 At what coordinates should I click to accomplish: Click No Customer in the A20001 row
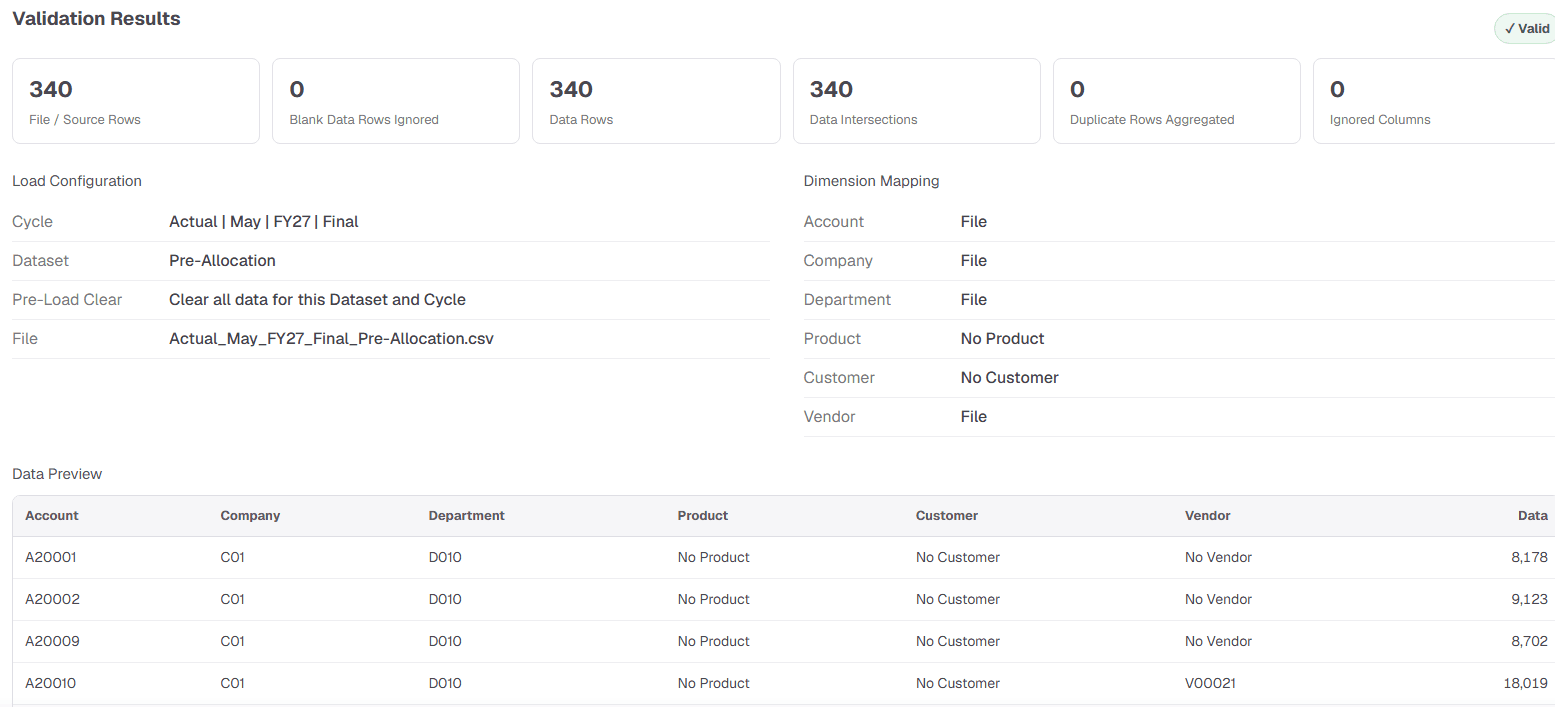click(957, 558)
